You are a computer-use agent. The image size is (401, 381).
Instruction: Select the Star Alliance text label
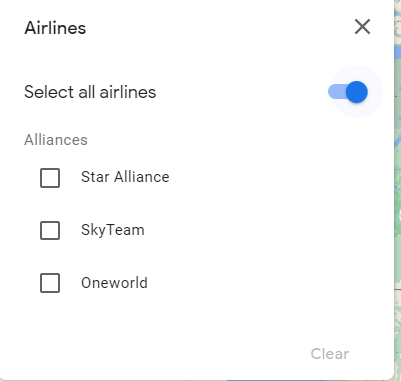coord(125,177)
